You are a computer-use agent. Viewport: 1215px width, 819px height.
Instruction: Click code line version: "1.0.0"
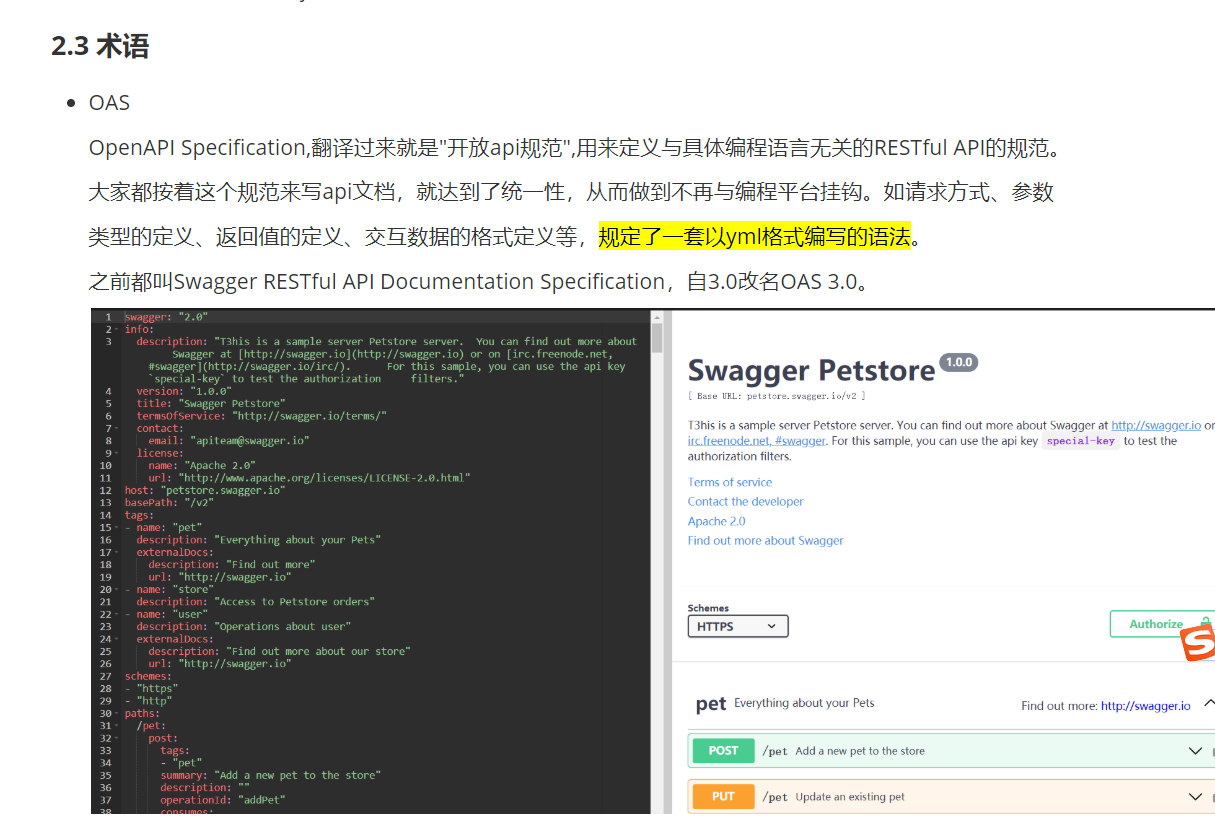(184, 391)
